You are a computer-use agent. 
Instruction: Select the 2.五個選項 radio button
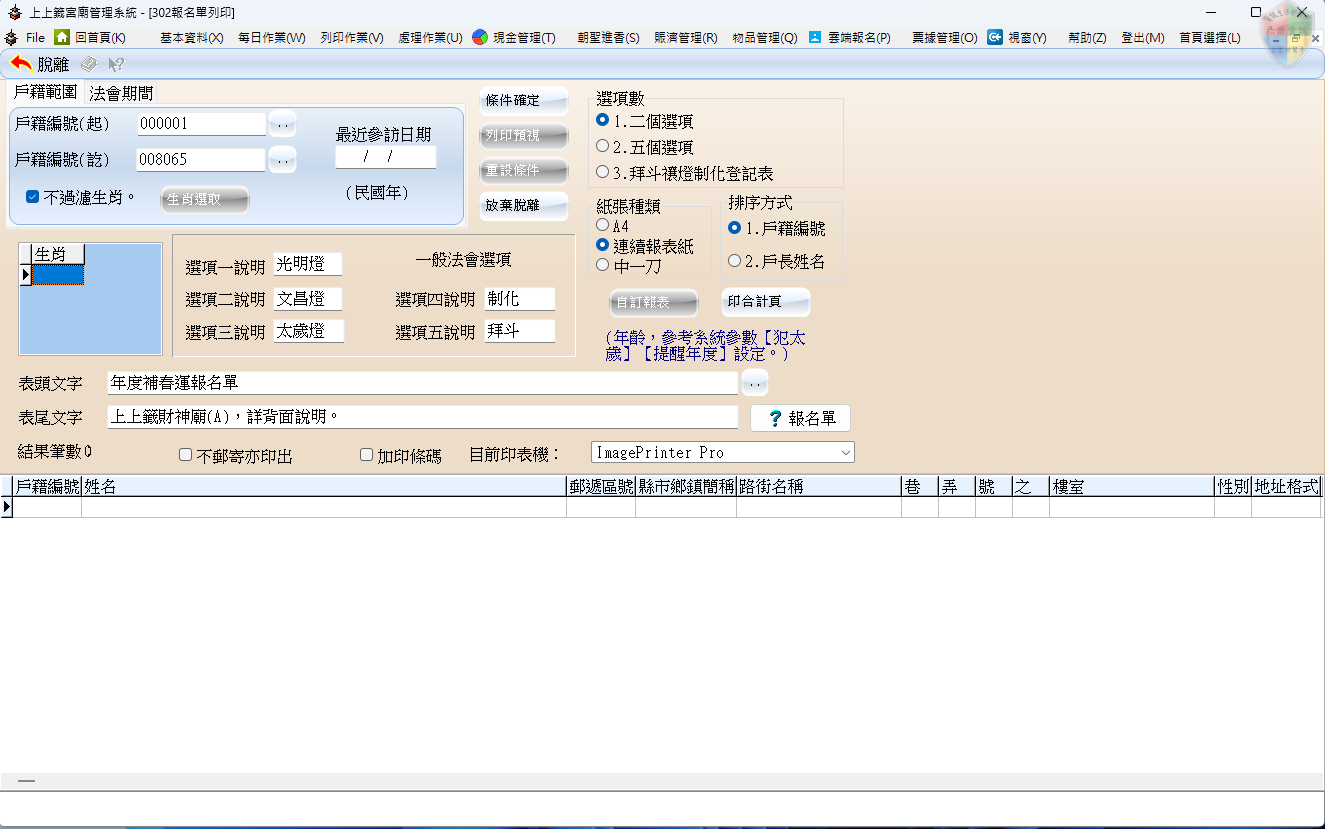[x=603, y=146]
